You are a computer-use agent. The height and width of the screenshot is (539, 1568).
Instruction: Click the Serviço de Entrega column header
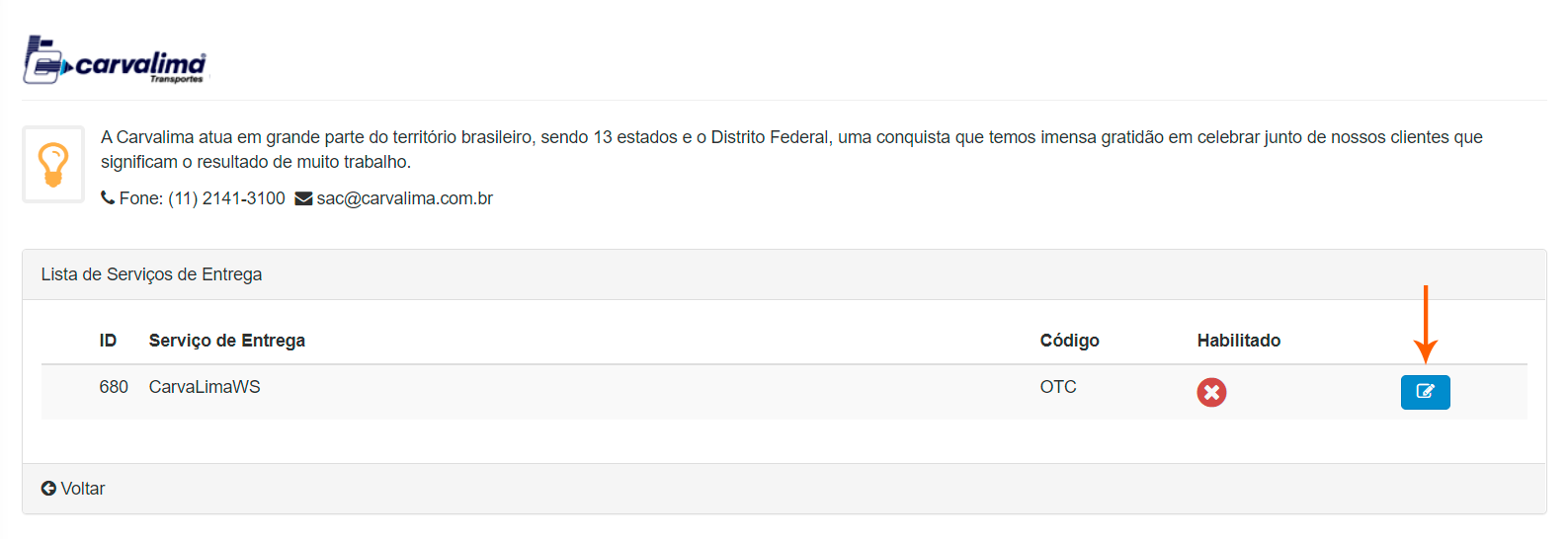(227, 341)
